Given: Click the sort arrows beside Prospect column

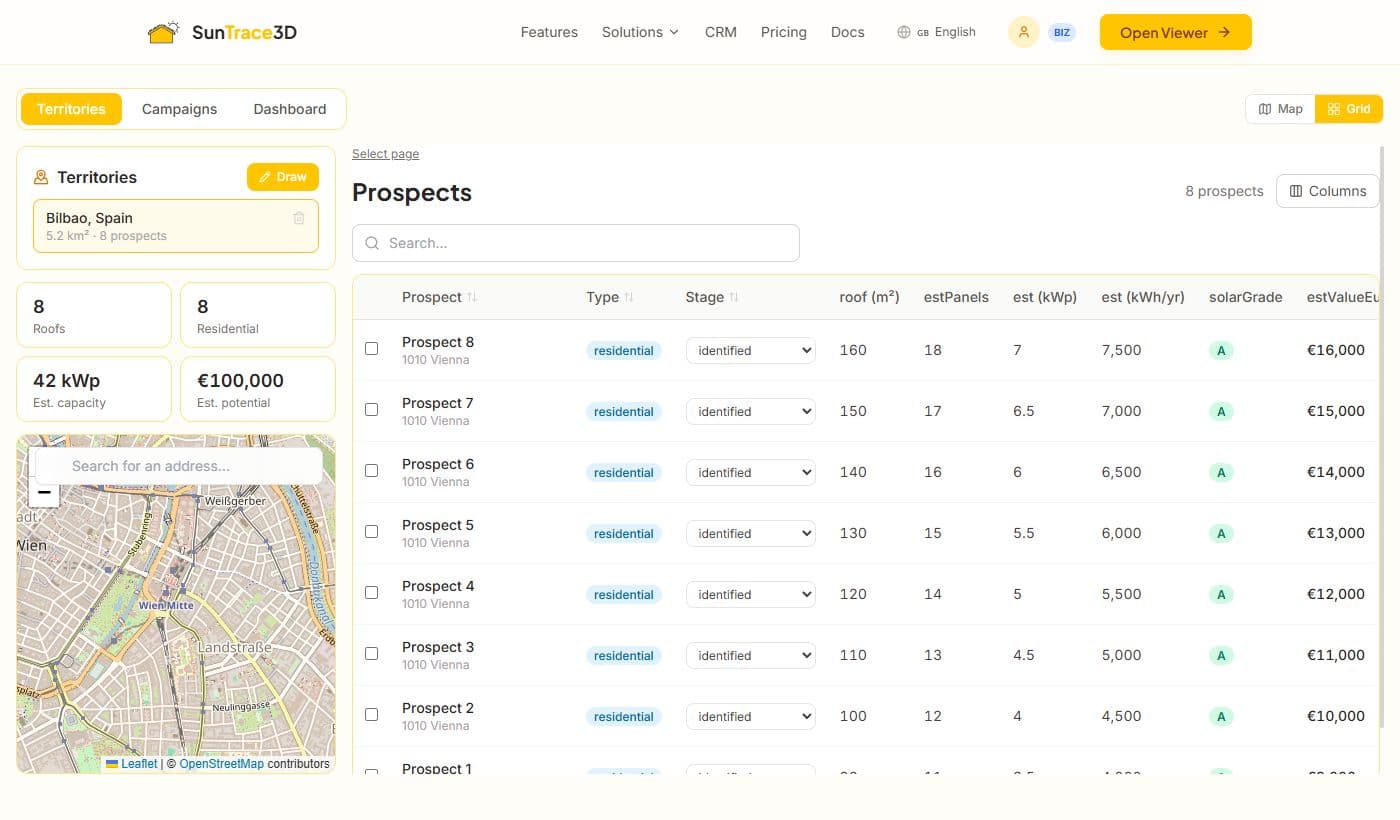Looking at the screenshot, I should coord(472,297).
